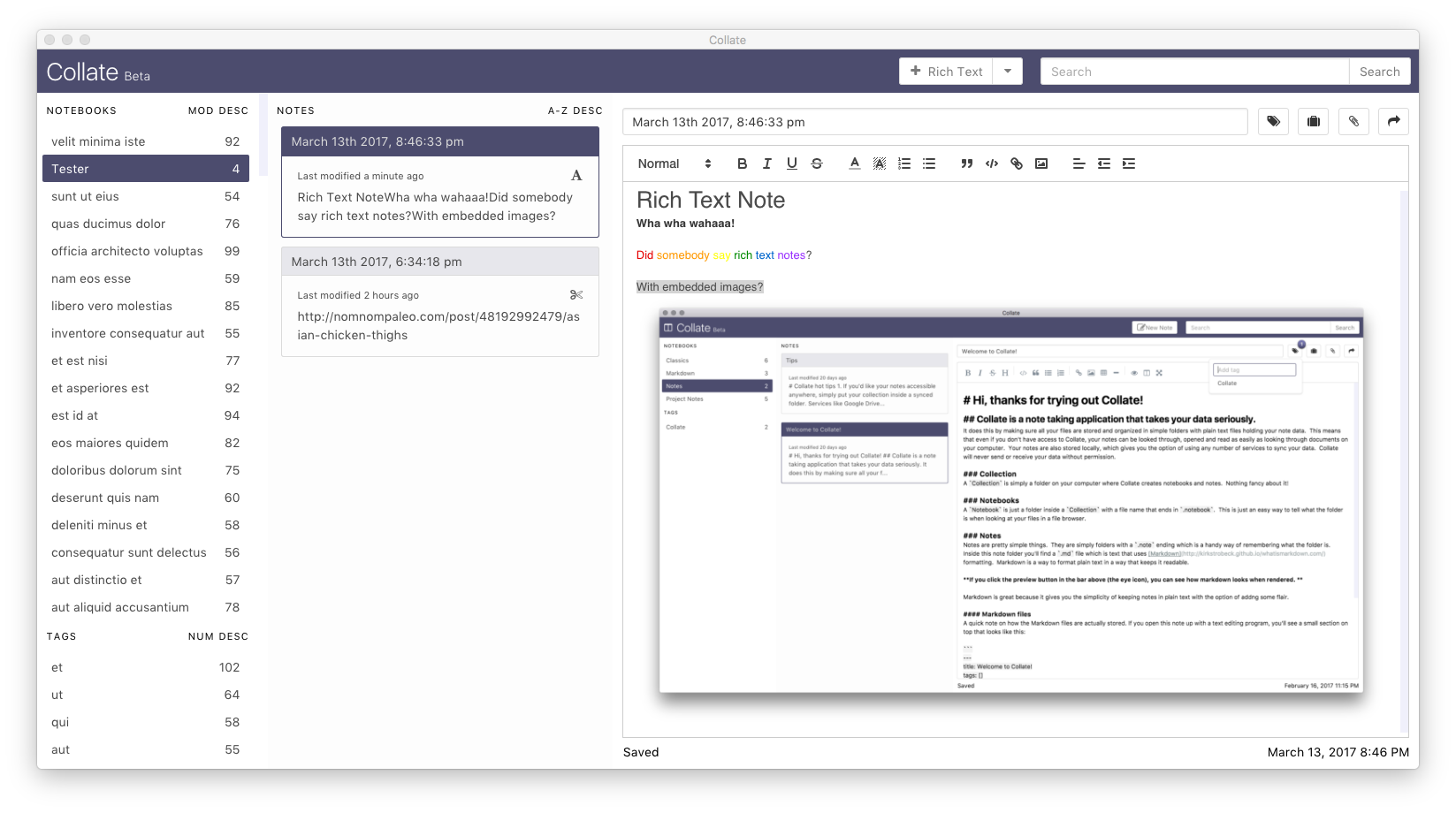The width and height of the screenshot is (1456, 813).
Task: Click the share arrow button
Action: click(x=1393, y=122)
